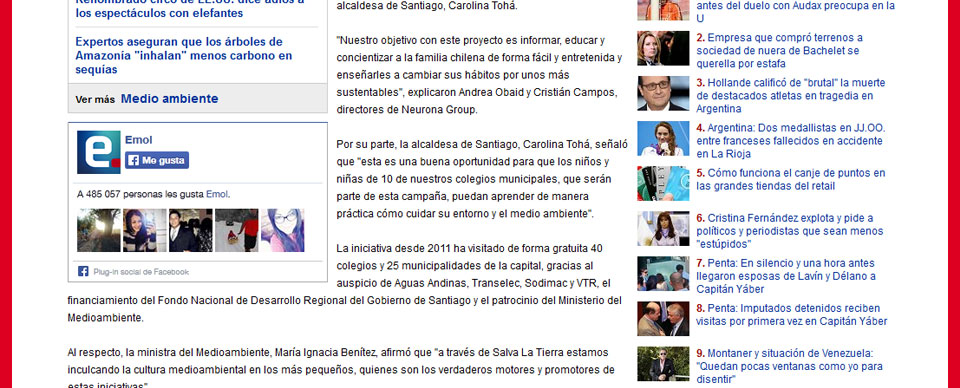Open Empresa que compró terrenos headline
Image resolution: width=960 pixels, height=388 pixels.
779,50
